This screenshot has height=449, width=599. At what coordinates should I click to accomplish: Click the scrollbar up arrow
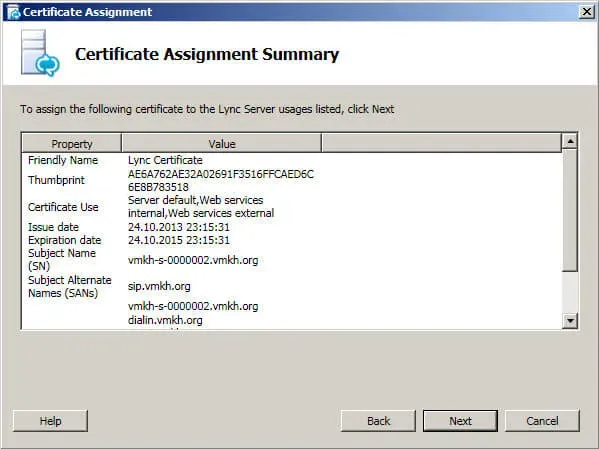570,141
